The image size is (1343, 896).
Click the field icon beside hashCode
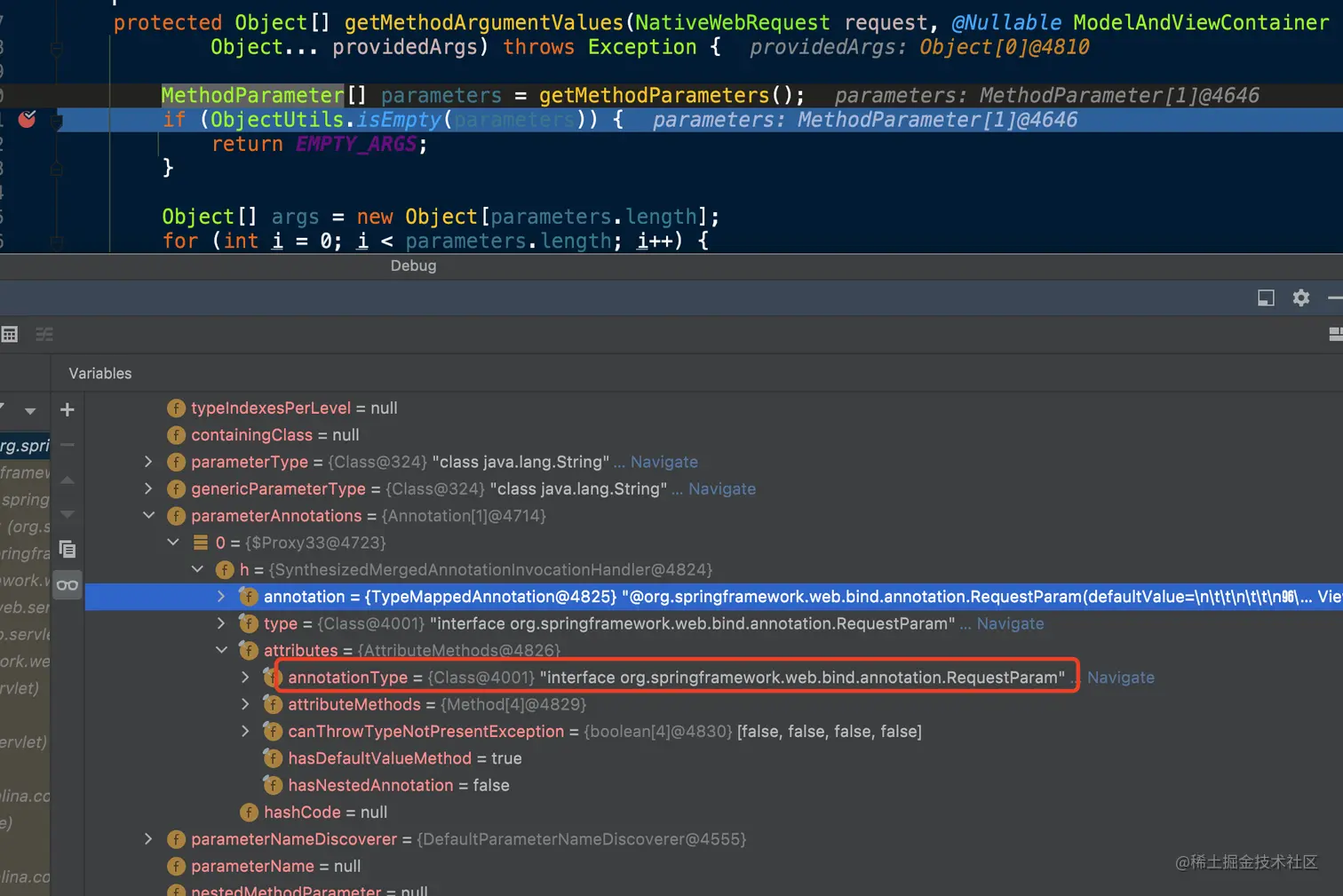(x=249, y=812)
